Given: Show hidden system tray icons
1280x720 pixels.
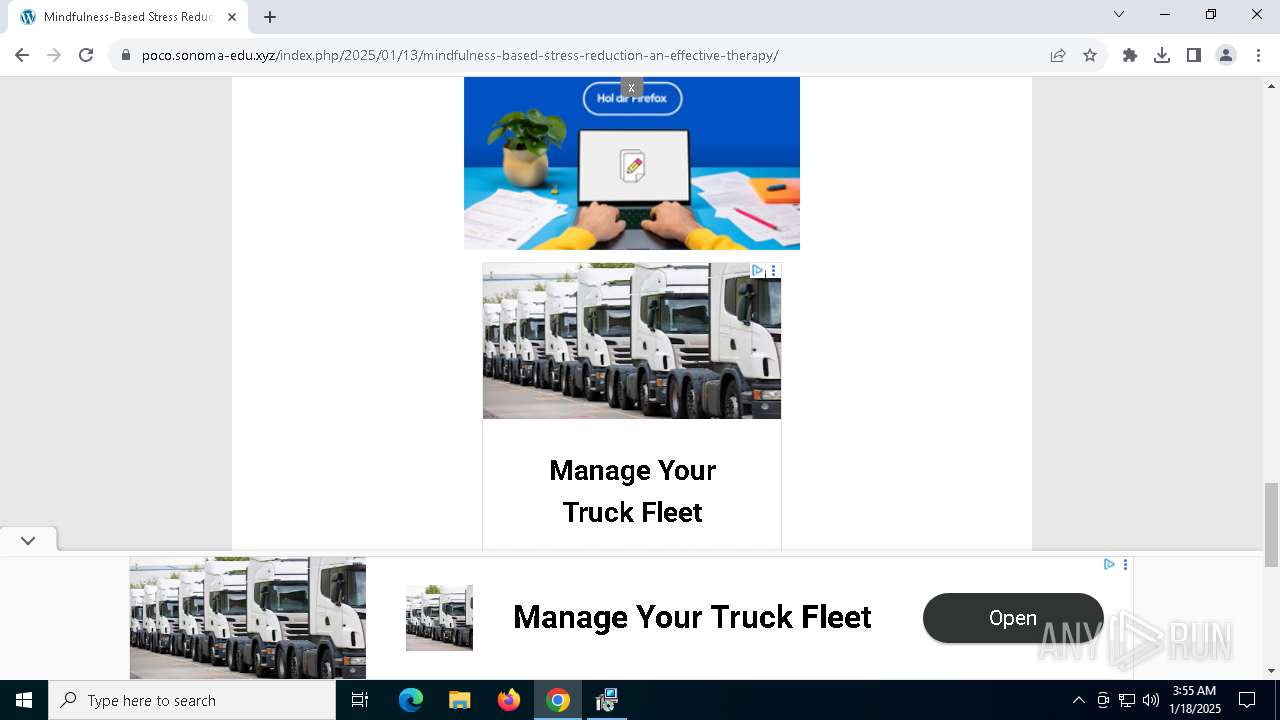Looking at the screenshot, I should coord(1078,700).
